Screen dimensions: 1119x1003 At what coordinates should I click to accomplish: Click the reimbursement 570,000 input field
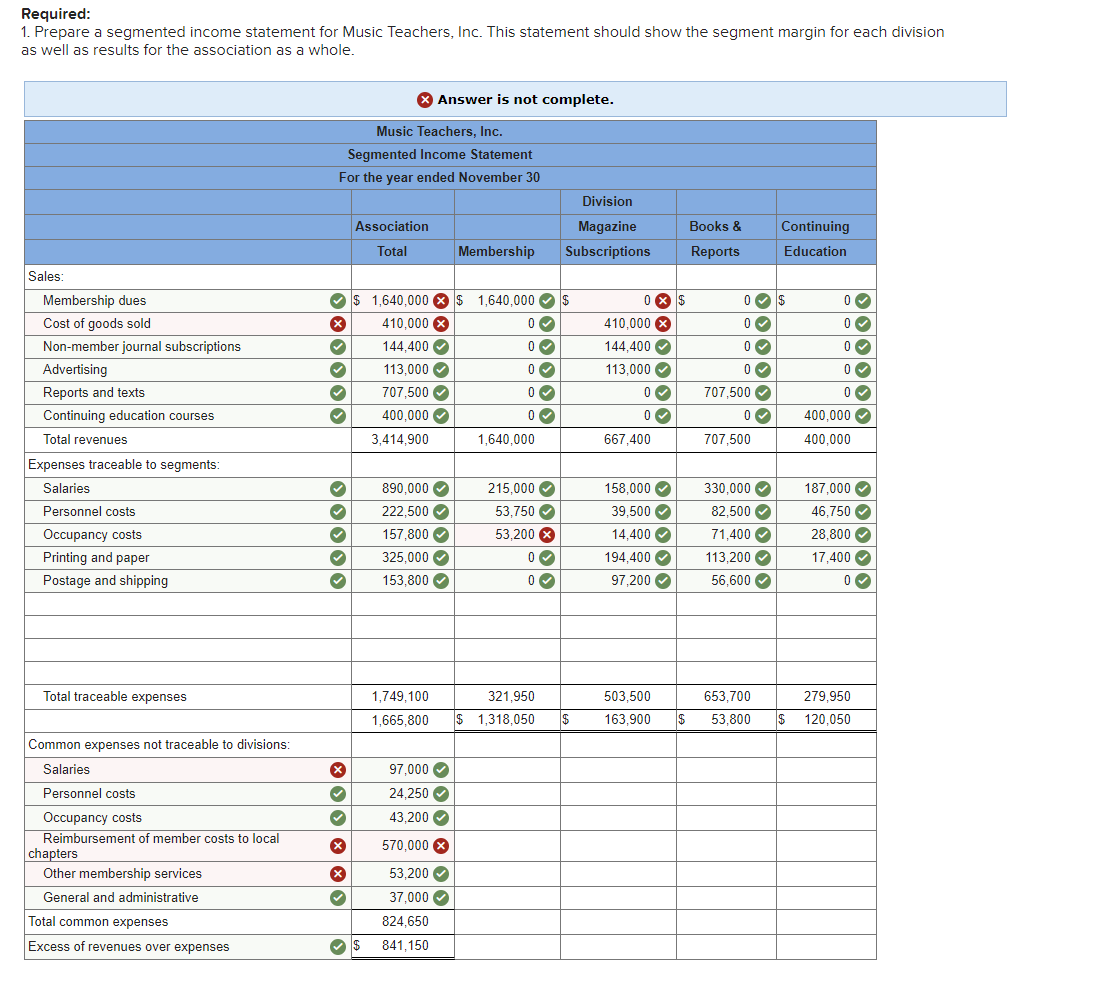[x=403, y=846]
